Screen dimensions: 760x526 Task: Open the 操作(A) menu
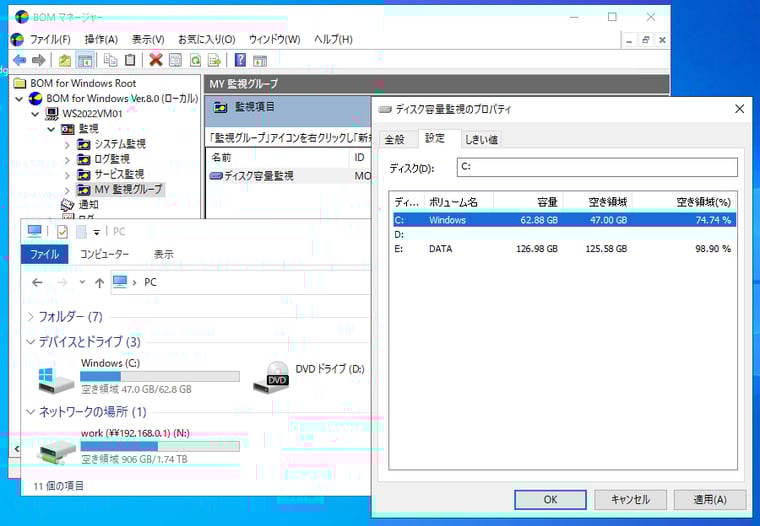(101, 39)
